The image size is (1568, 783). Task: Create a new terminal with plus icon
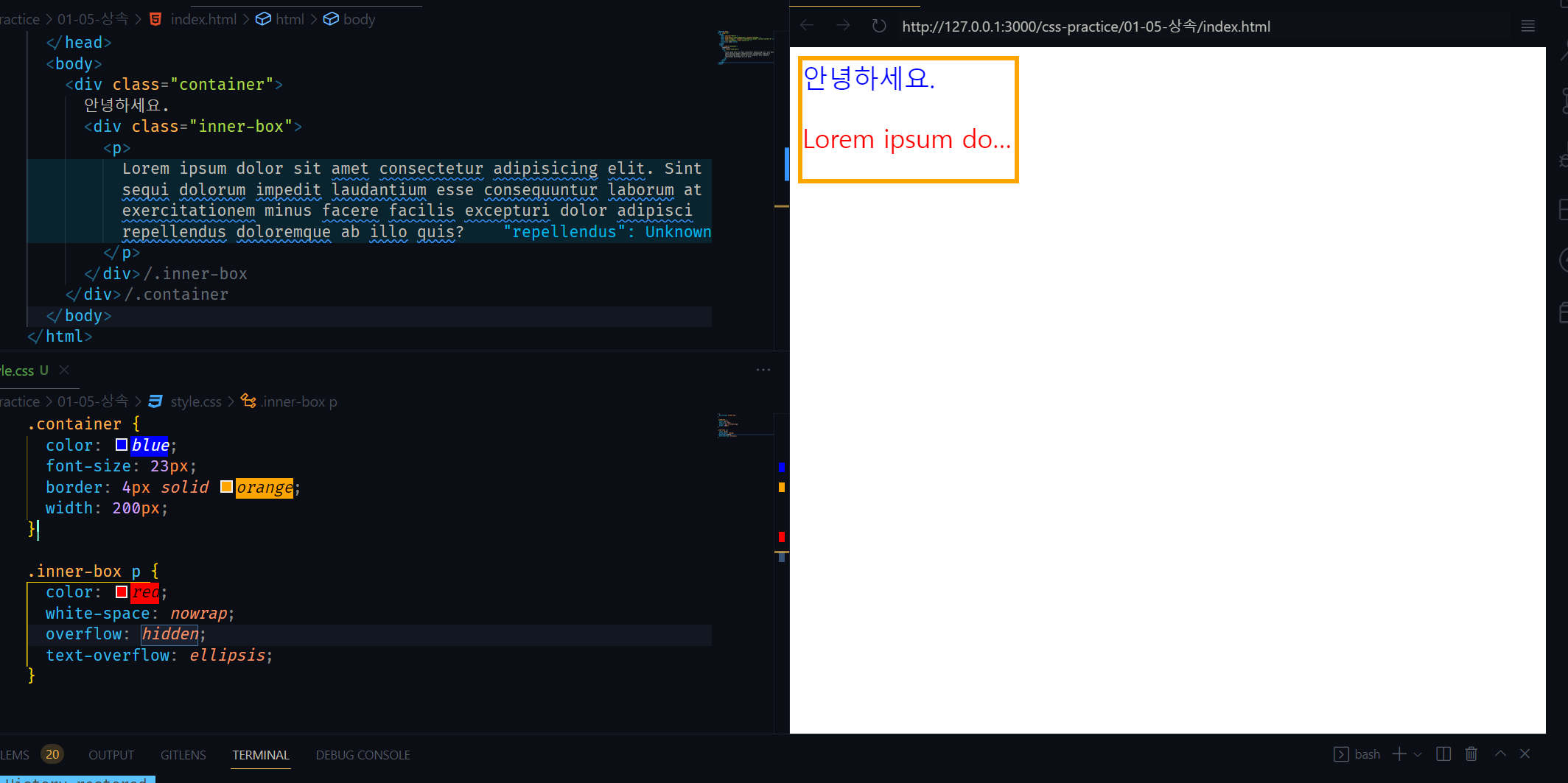pyautogui.click(x=1399, y=754)
